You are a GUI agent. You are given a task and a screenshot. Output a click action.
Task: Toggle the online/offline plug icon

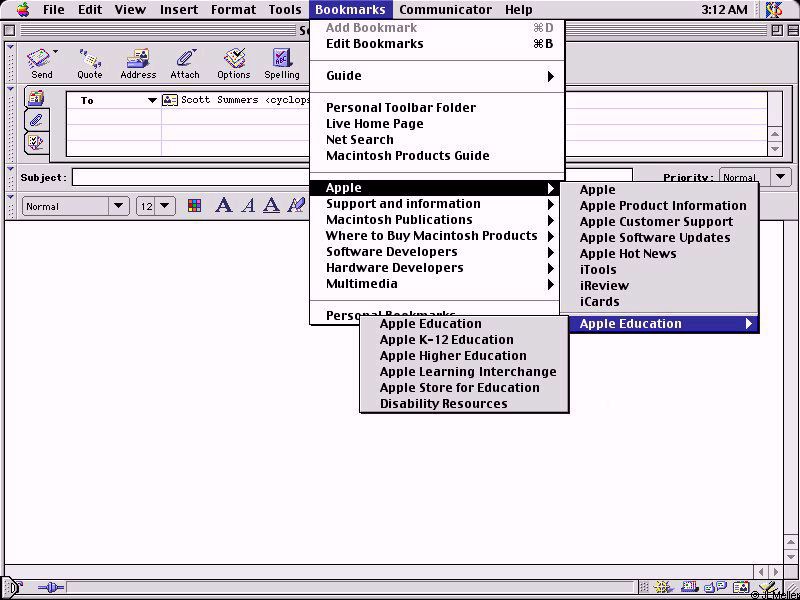coord(51,588)
